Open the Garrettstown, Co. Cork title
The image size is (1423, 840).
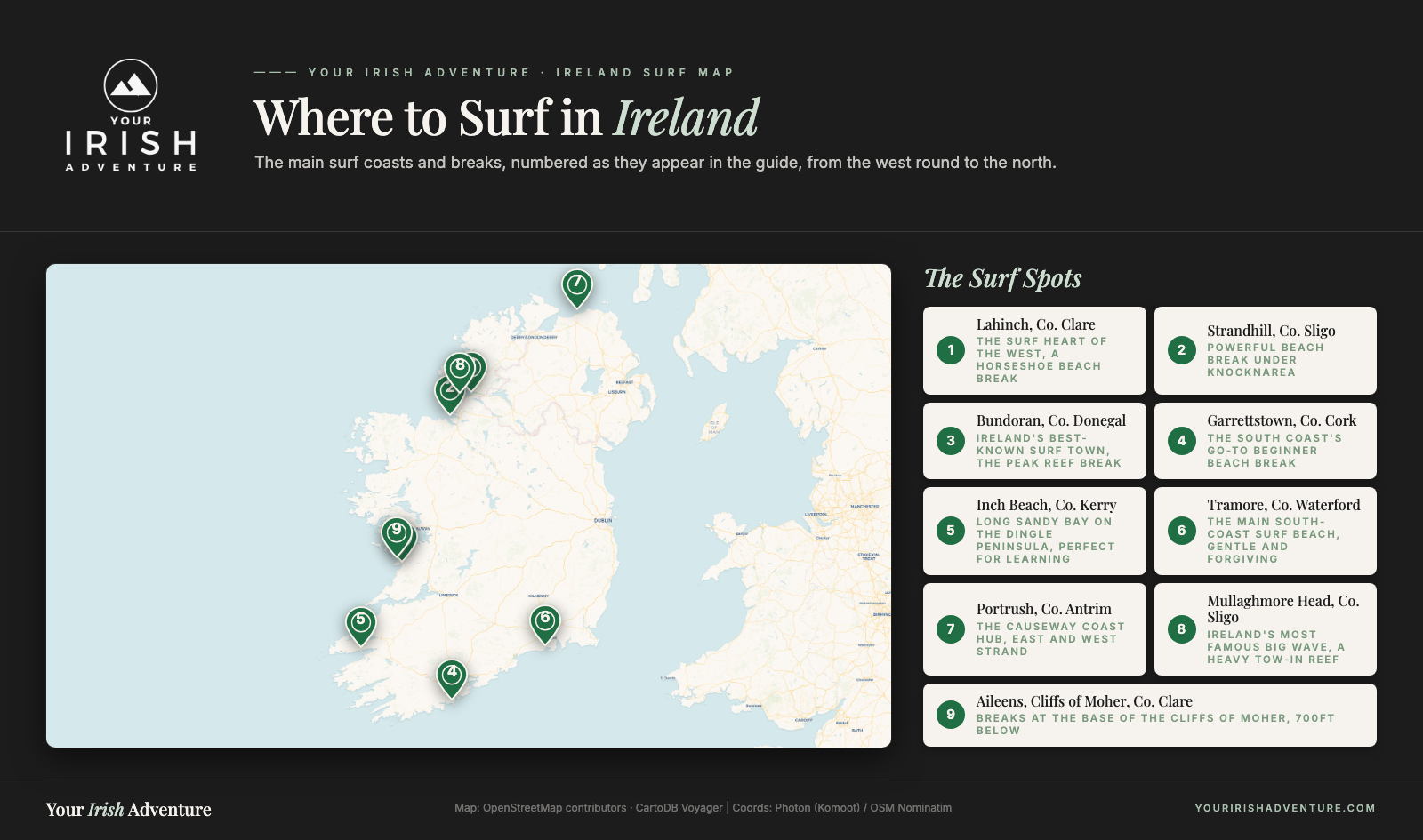point(1282,420)
